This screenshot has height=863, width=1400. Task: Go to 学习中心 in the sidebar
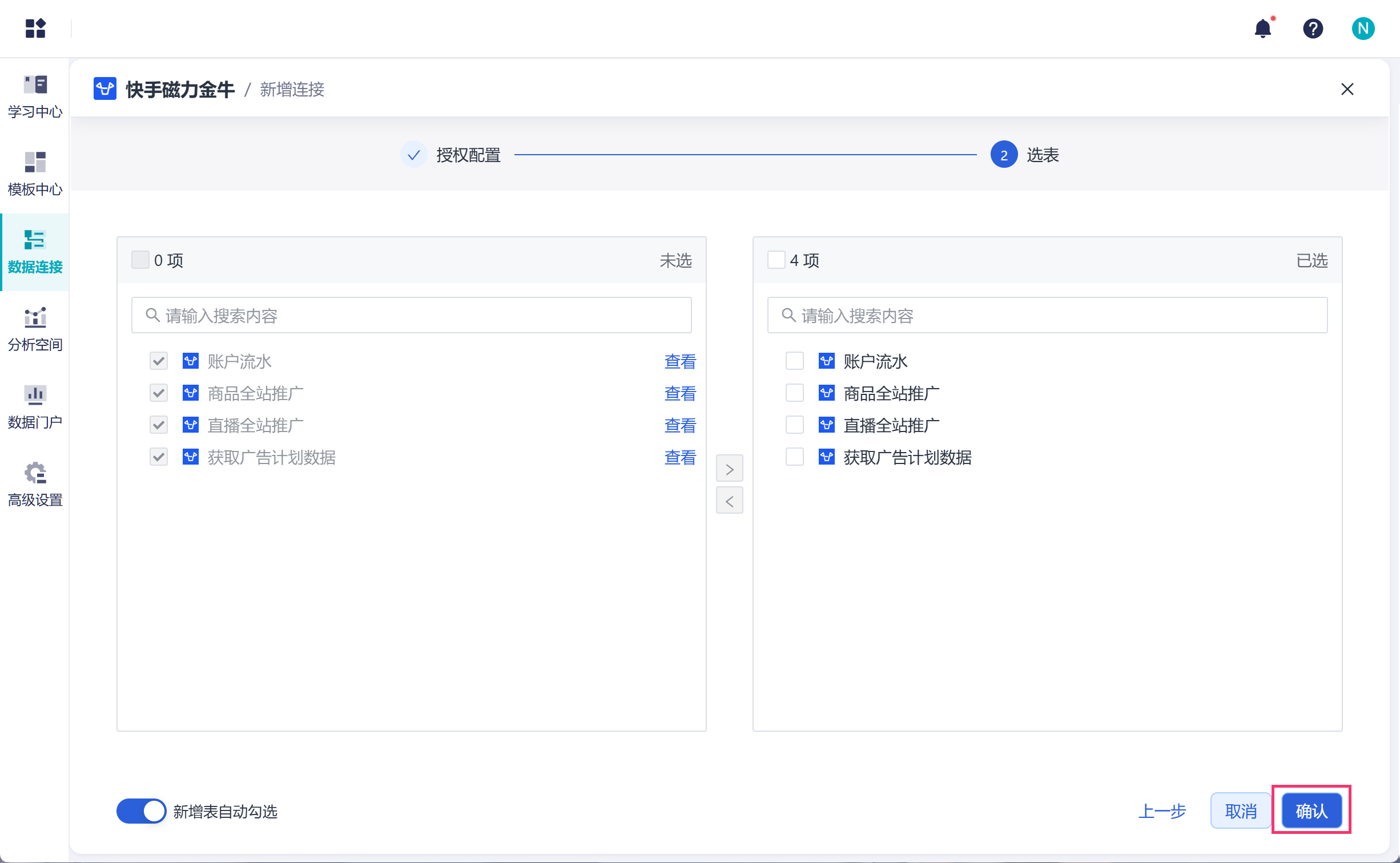(x=35, y=96)
